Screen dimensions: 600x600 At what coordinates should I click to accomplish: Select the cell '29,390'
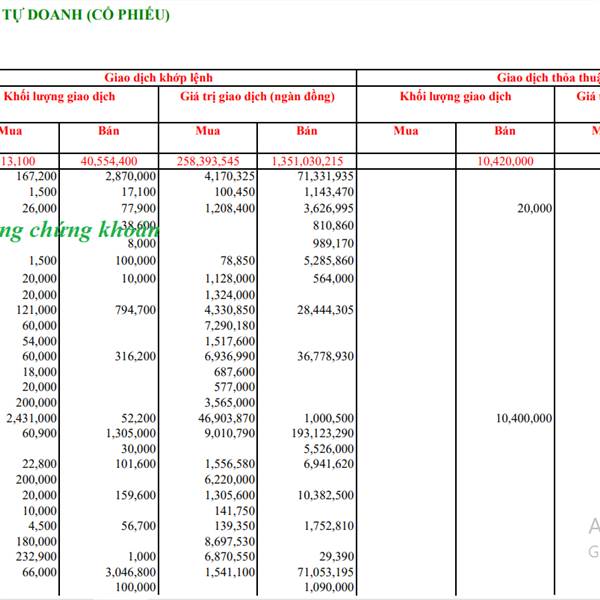(337, 556)
